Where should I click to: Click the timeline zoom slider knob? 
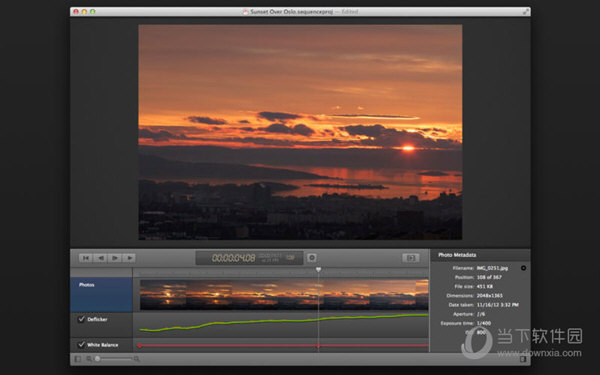click(98, 359)
